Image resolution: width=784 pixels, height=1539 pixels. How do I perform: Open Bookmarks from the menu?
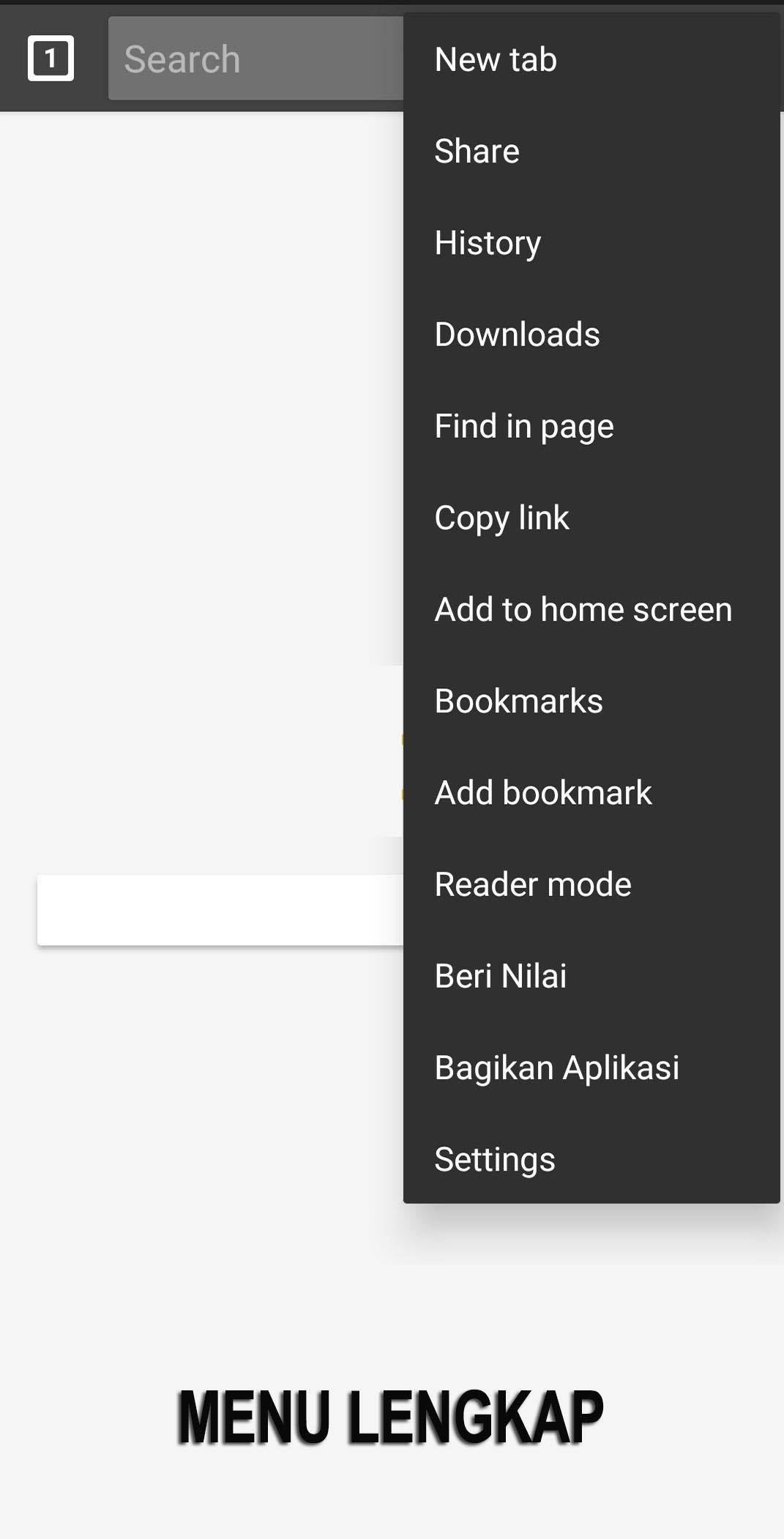[591, 701]
